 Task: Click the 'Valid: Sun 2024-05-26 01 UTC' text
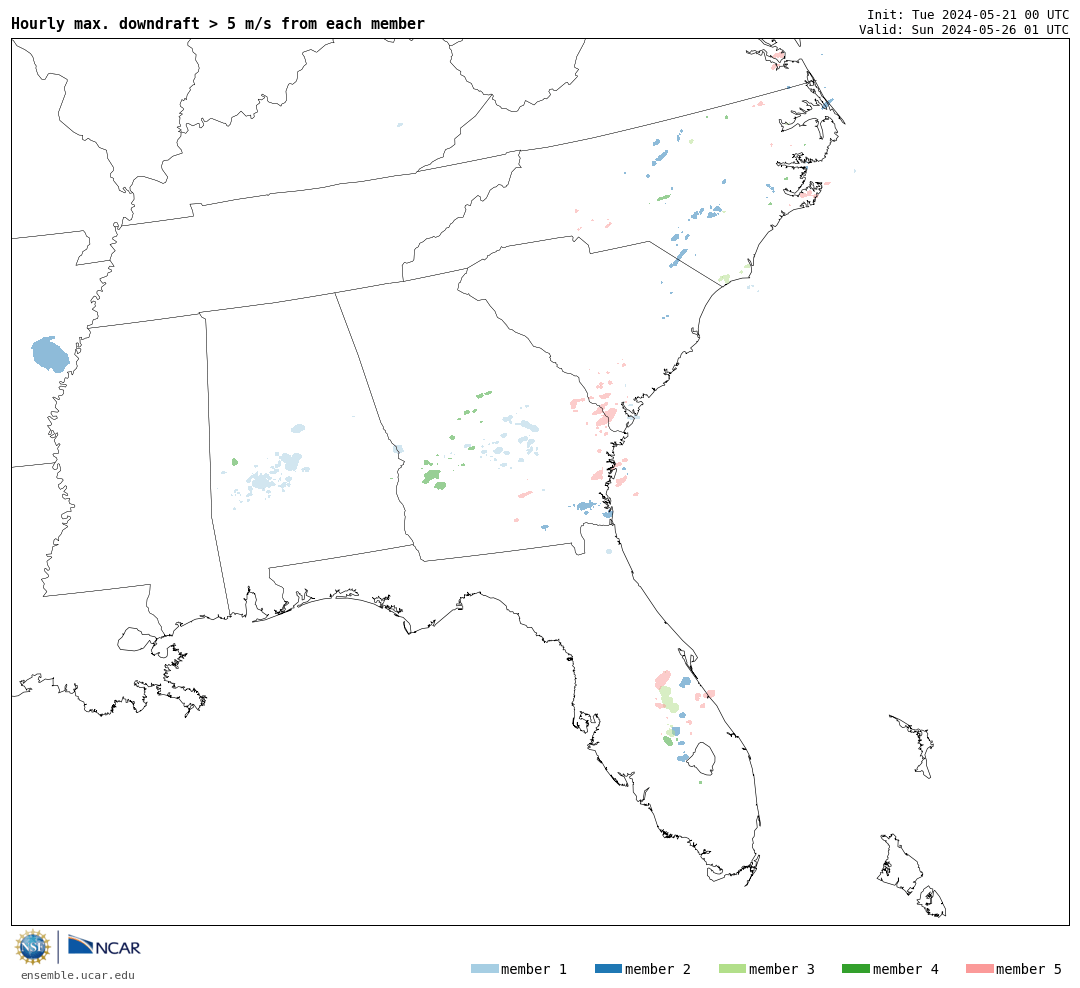(964, 30)
